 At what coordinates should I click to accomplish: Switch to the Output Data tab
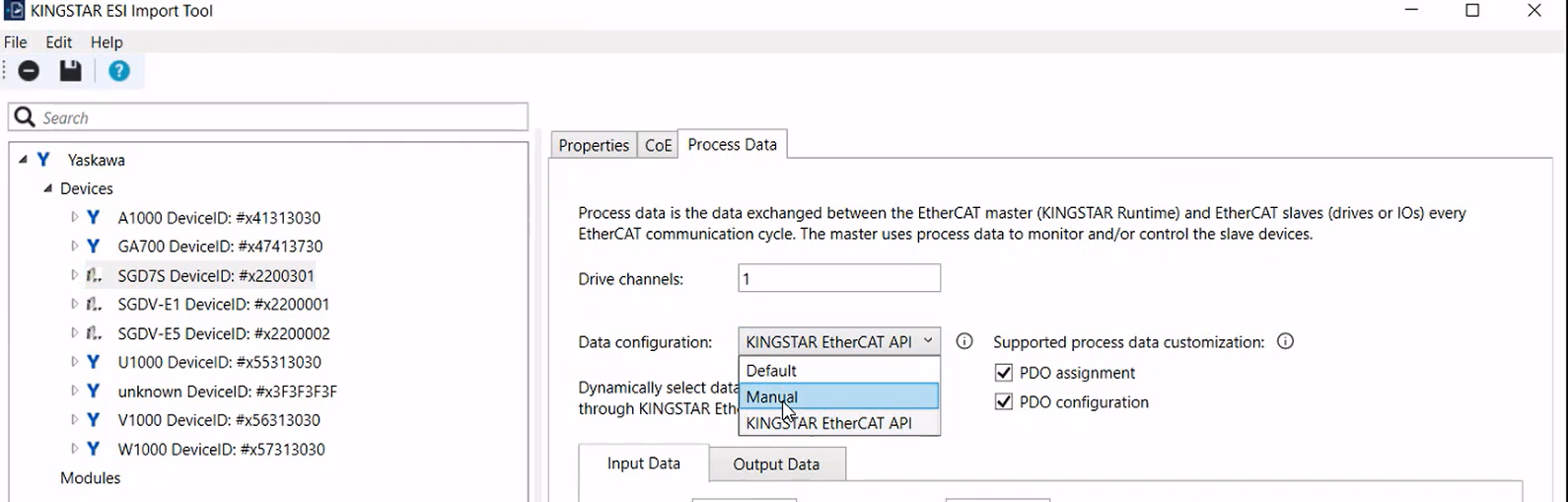click(776, 465)
